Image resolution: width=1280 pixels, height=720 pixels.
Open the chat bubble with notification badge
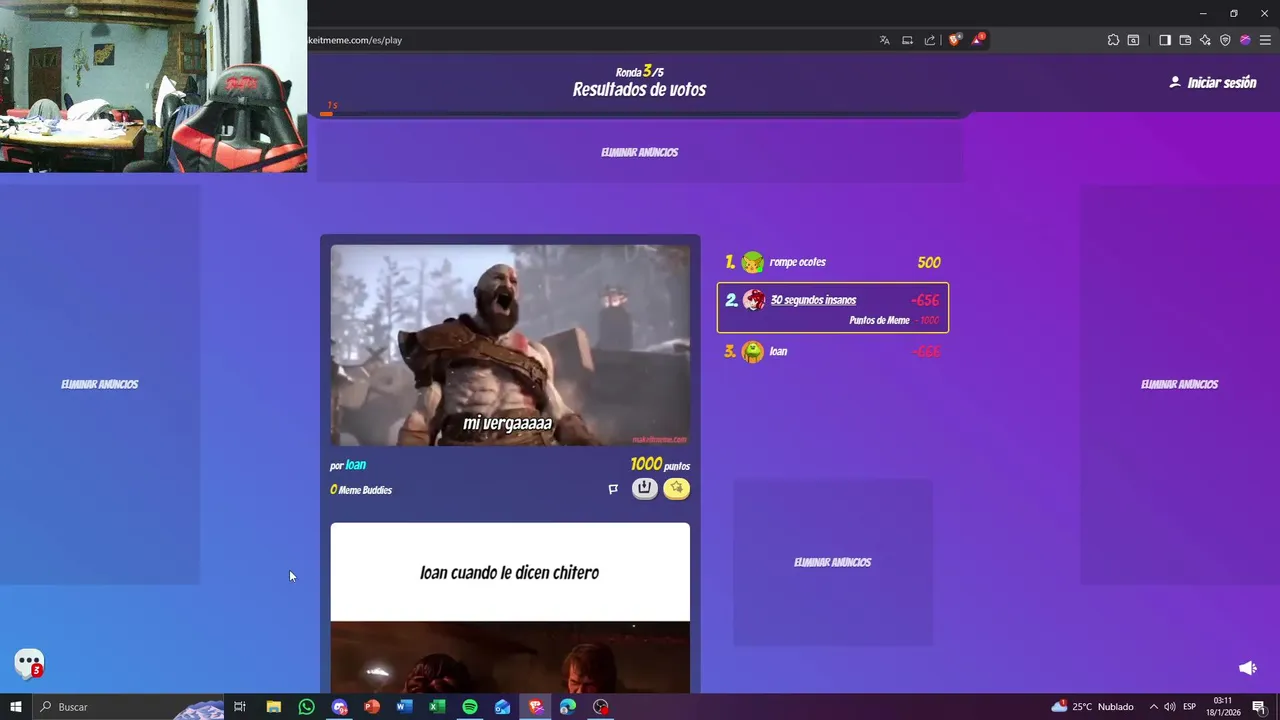(x=29, y=664)
